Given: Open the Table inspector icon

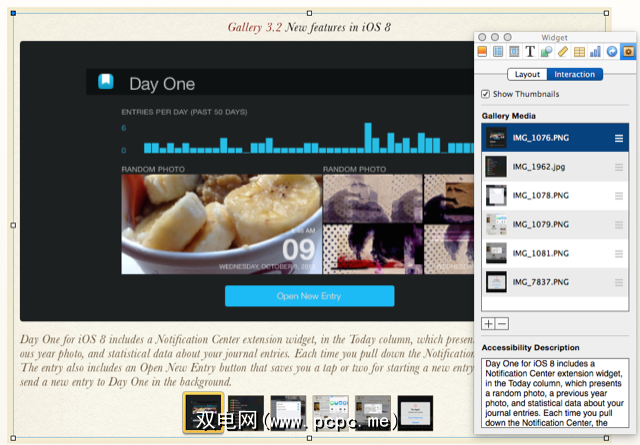Looking at the screenshot, I should point(579,51).
